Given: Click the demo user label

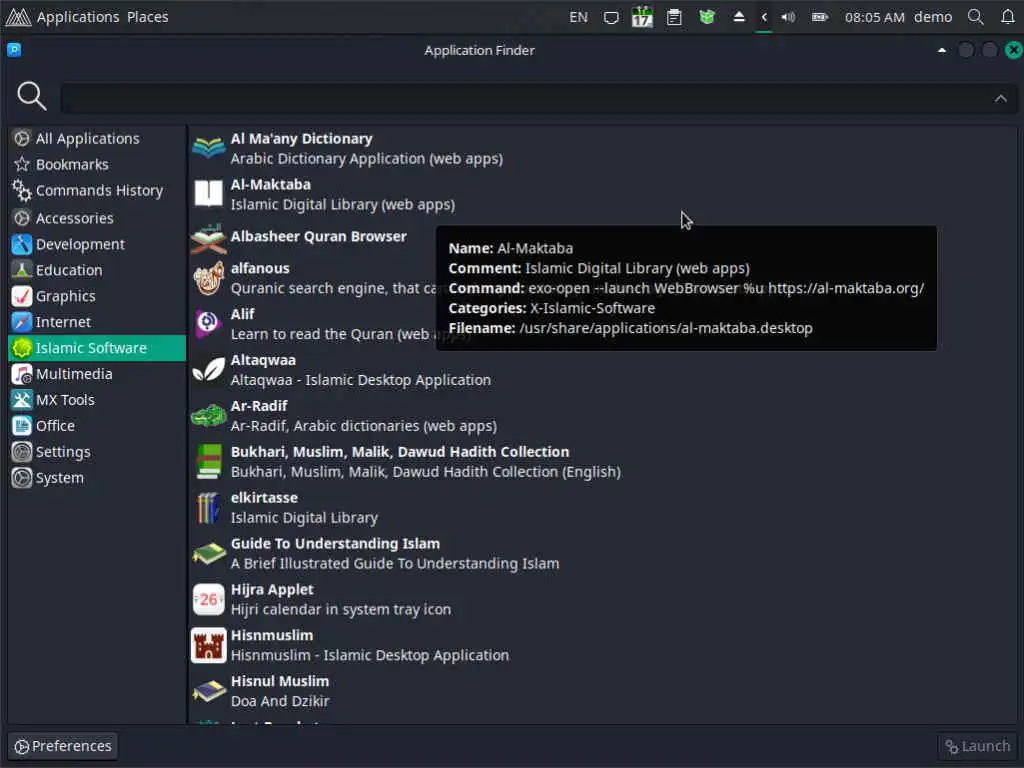Looking at the screenshot, I should pos(933,17).
